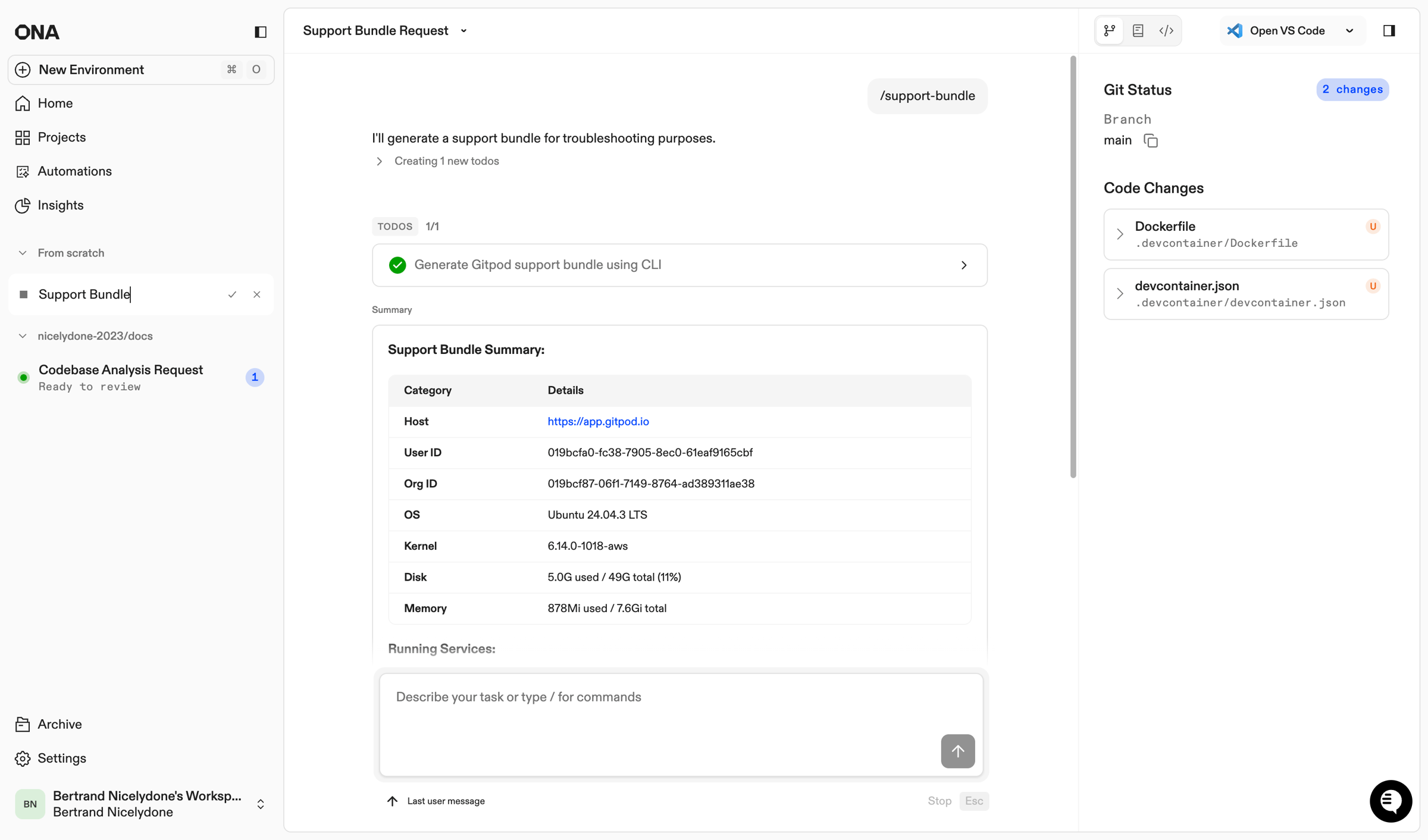Click the TODOS label
The image size is (1428, 840).
[x=394, y=227]
